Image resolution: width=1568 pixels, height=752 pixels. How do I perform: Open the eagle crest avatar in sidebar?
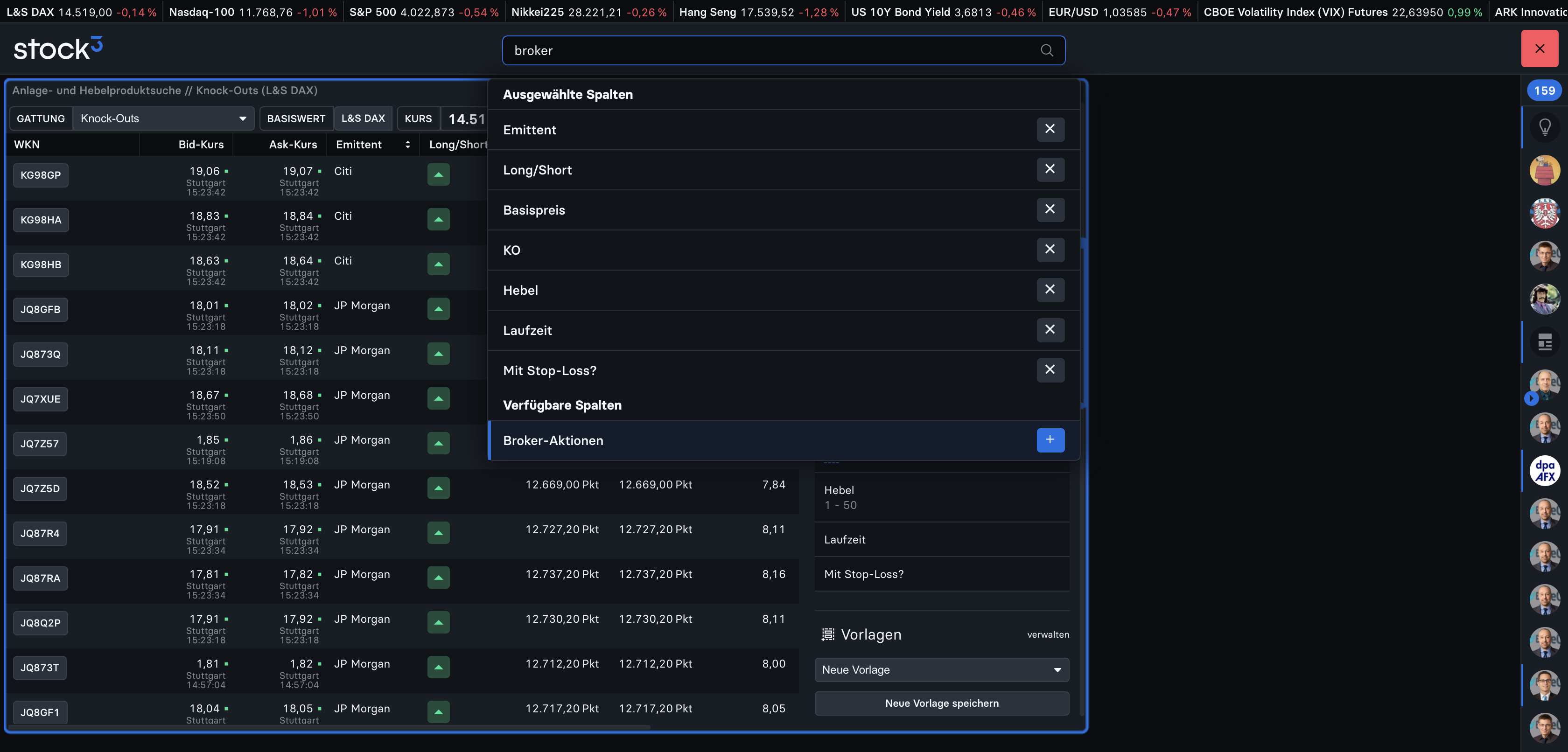tap(1544, 213)
